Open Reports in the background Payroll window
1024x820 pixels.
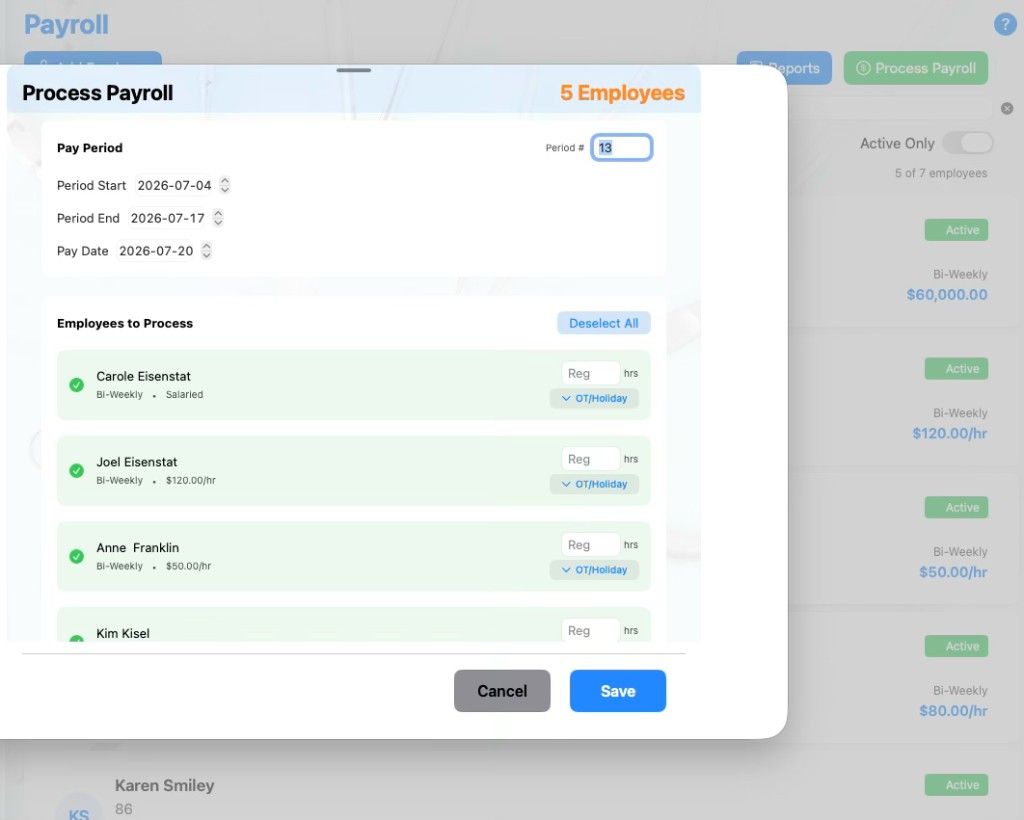784,68
